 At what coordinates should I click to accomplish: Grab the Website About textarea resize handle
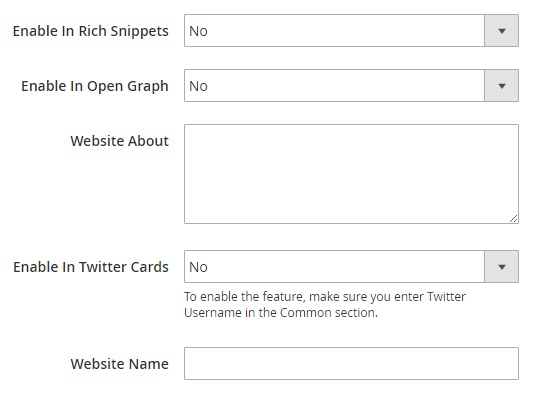point(513,219)
